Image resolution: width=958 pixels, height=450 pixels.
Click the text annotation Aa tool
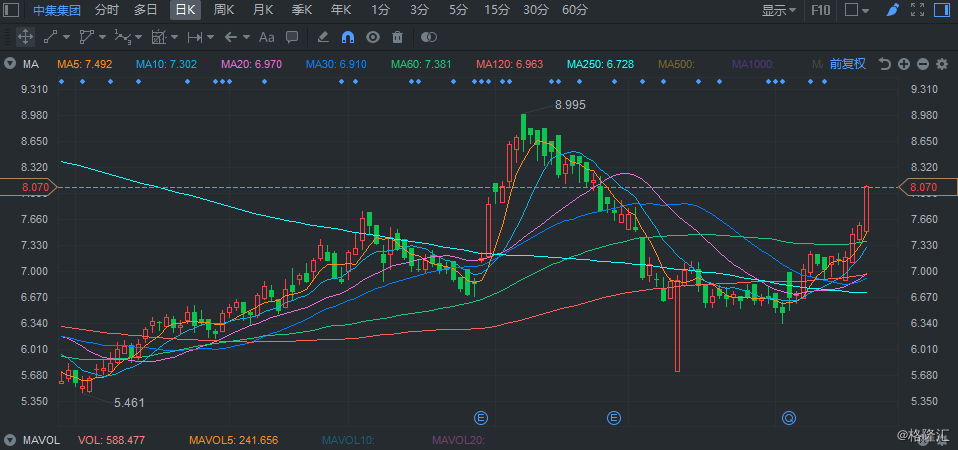point(266,37)
